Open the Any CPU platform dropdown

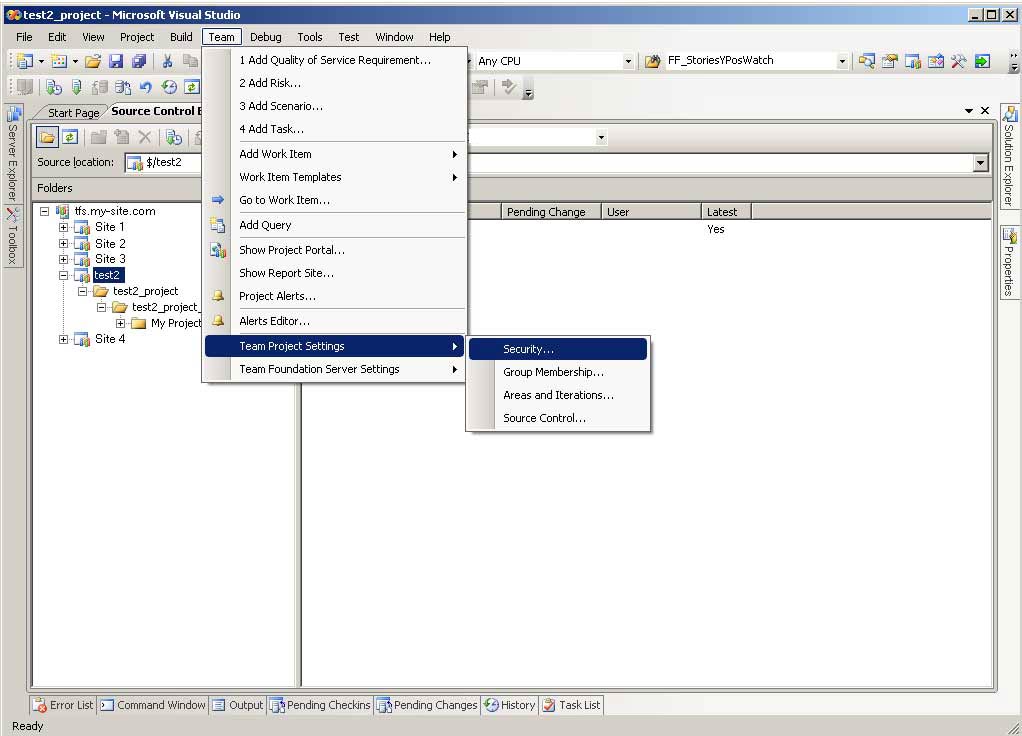pyautogui.click(x=628, y=61)
